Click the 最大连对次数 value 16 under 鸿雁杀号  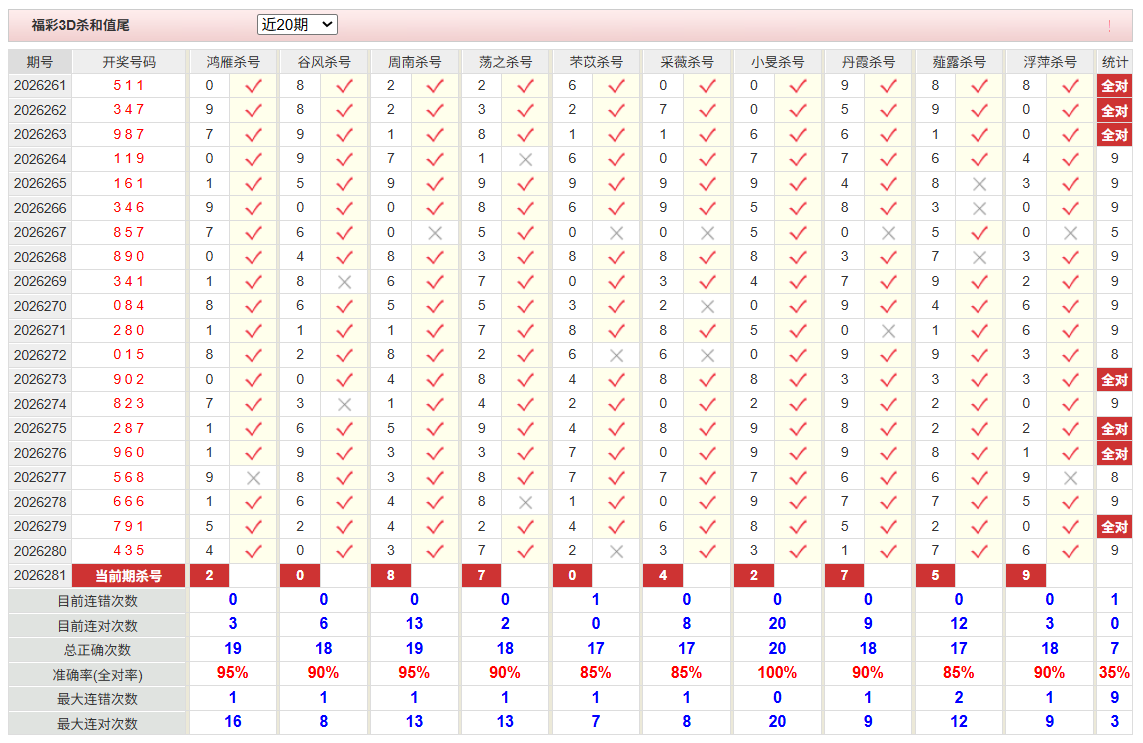233,722
